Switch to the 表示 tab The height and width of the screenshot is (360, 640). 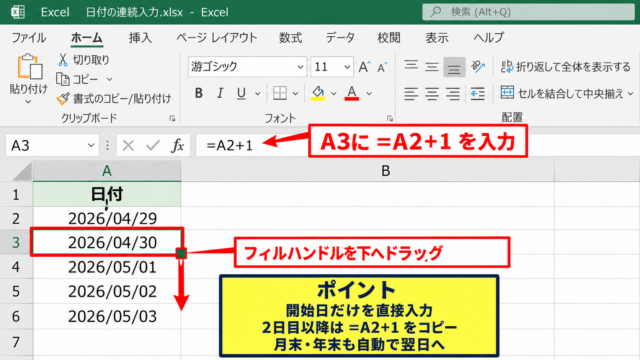pos(437,38)
